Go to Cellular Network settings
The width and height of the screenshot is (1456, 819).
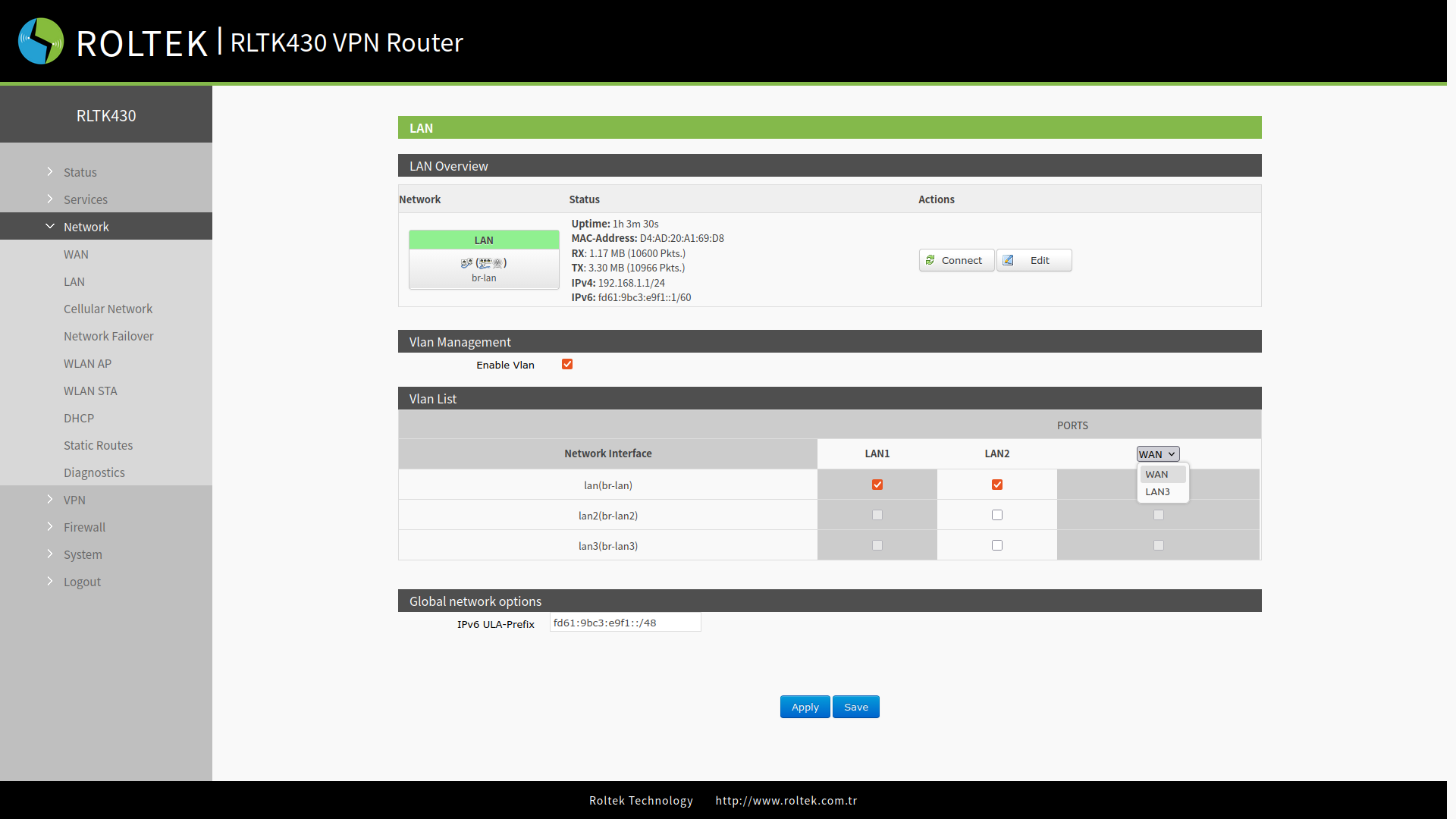point(108,309)
